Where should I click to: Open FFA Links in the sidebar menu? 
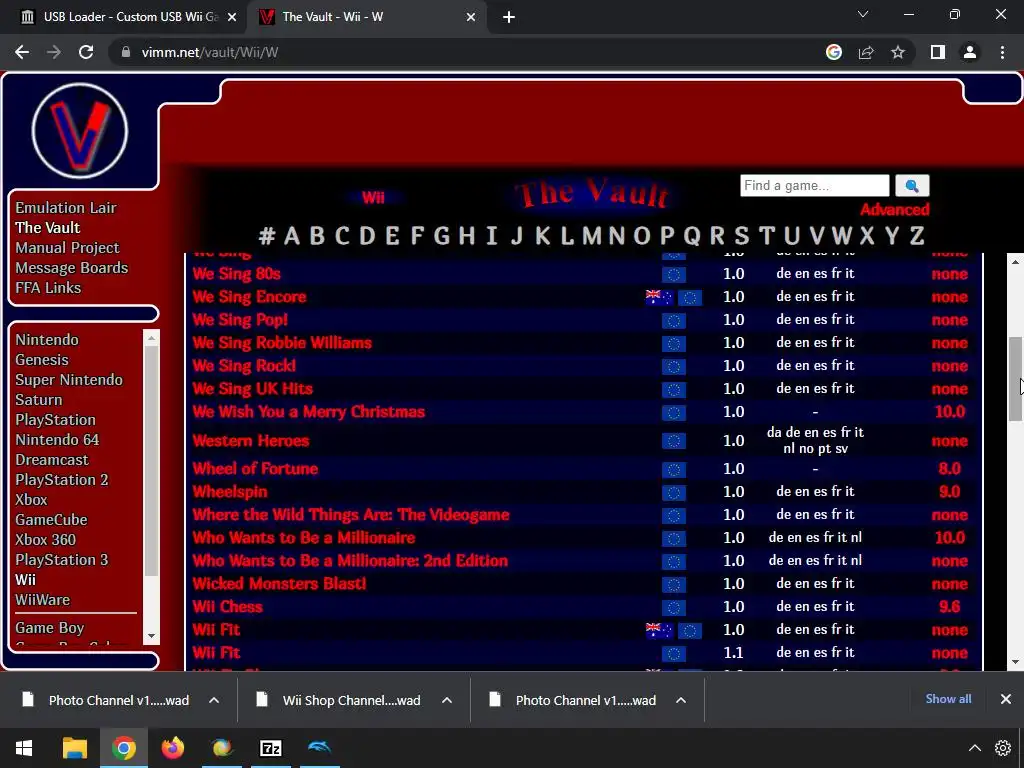tap(48, 288)
